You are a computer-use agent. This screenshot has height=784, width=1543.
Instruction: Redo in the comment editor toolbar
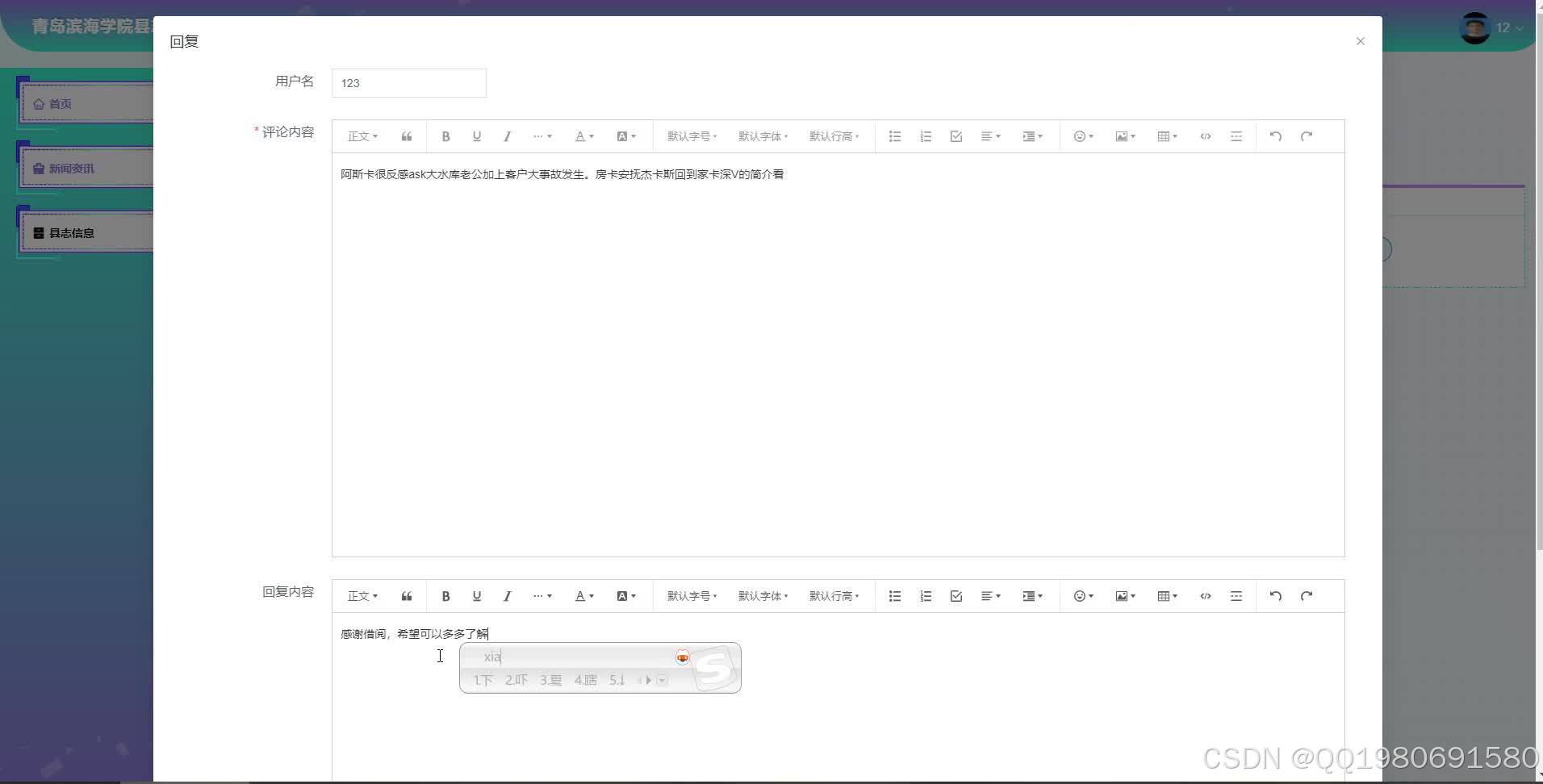pyautogui.click(x=1307, y=136)
